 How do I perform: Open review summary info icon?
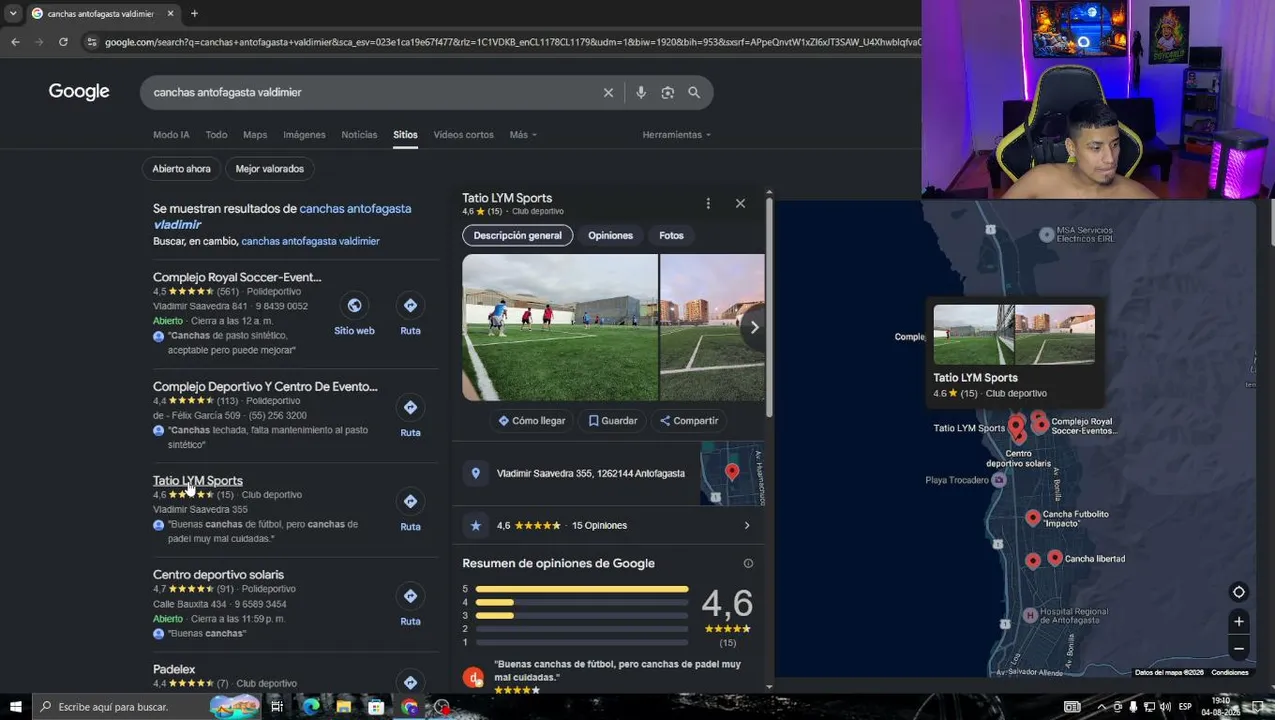click(748, 563)
